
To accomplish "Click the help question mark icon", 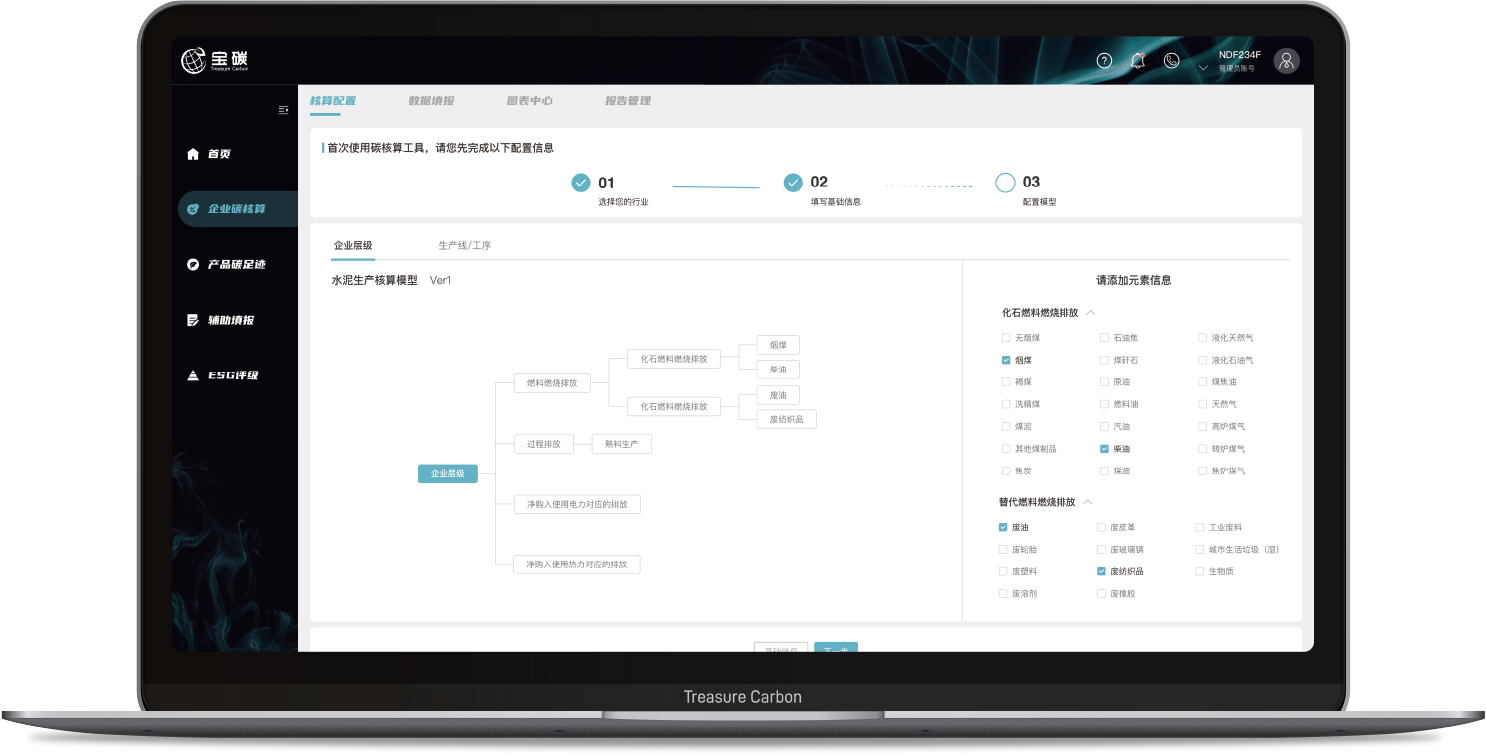I will tap(1104, 60).
